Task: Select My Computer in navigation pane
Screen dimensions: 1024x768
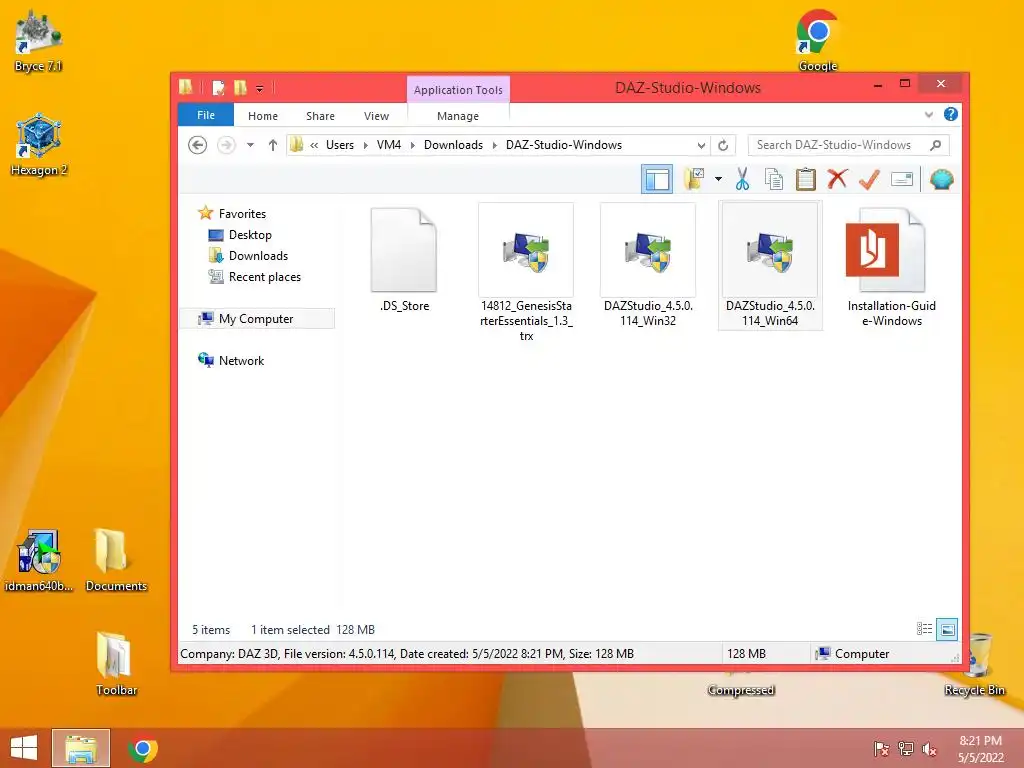Action: coord(256,319)
